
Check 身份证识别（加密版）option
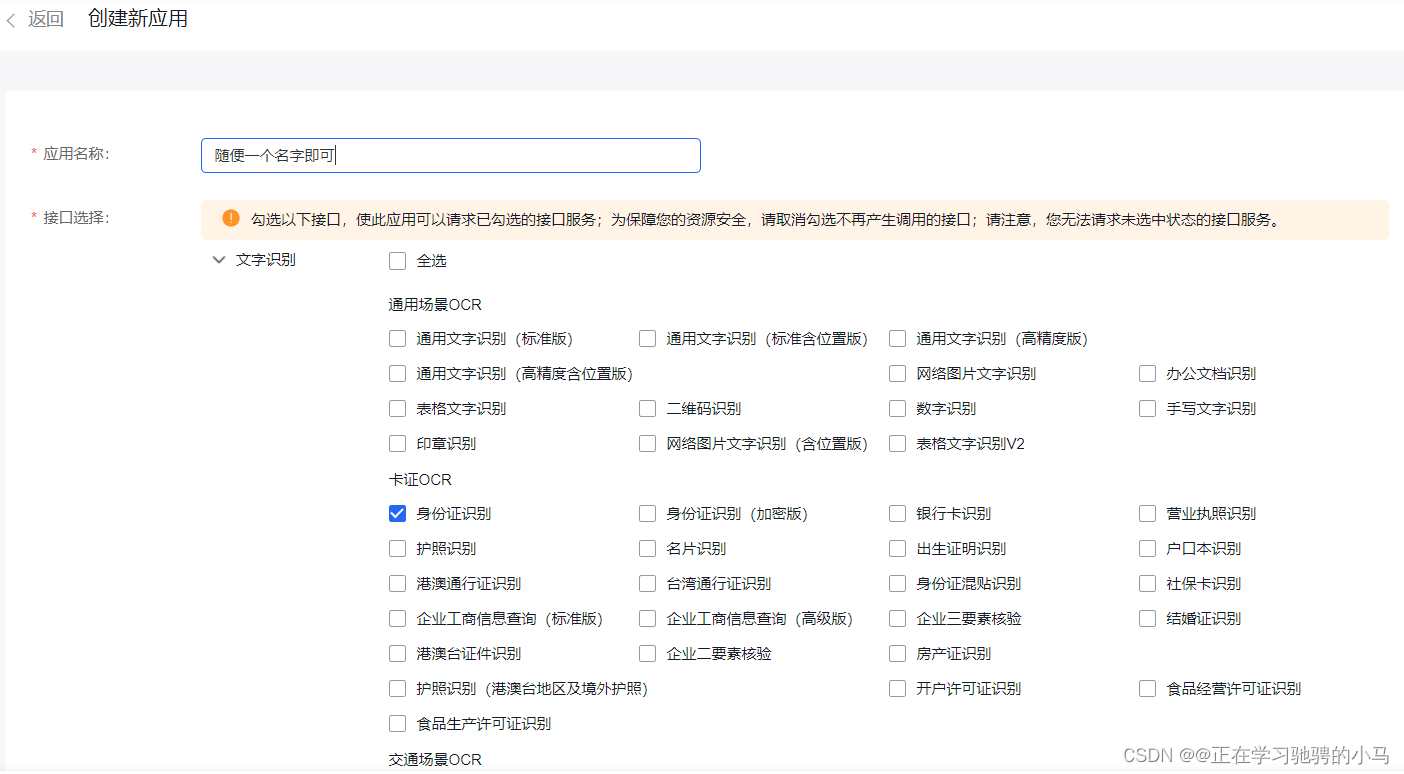pyautogui.click(x=647, y=514)
